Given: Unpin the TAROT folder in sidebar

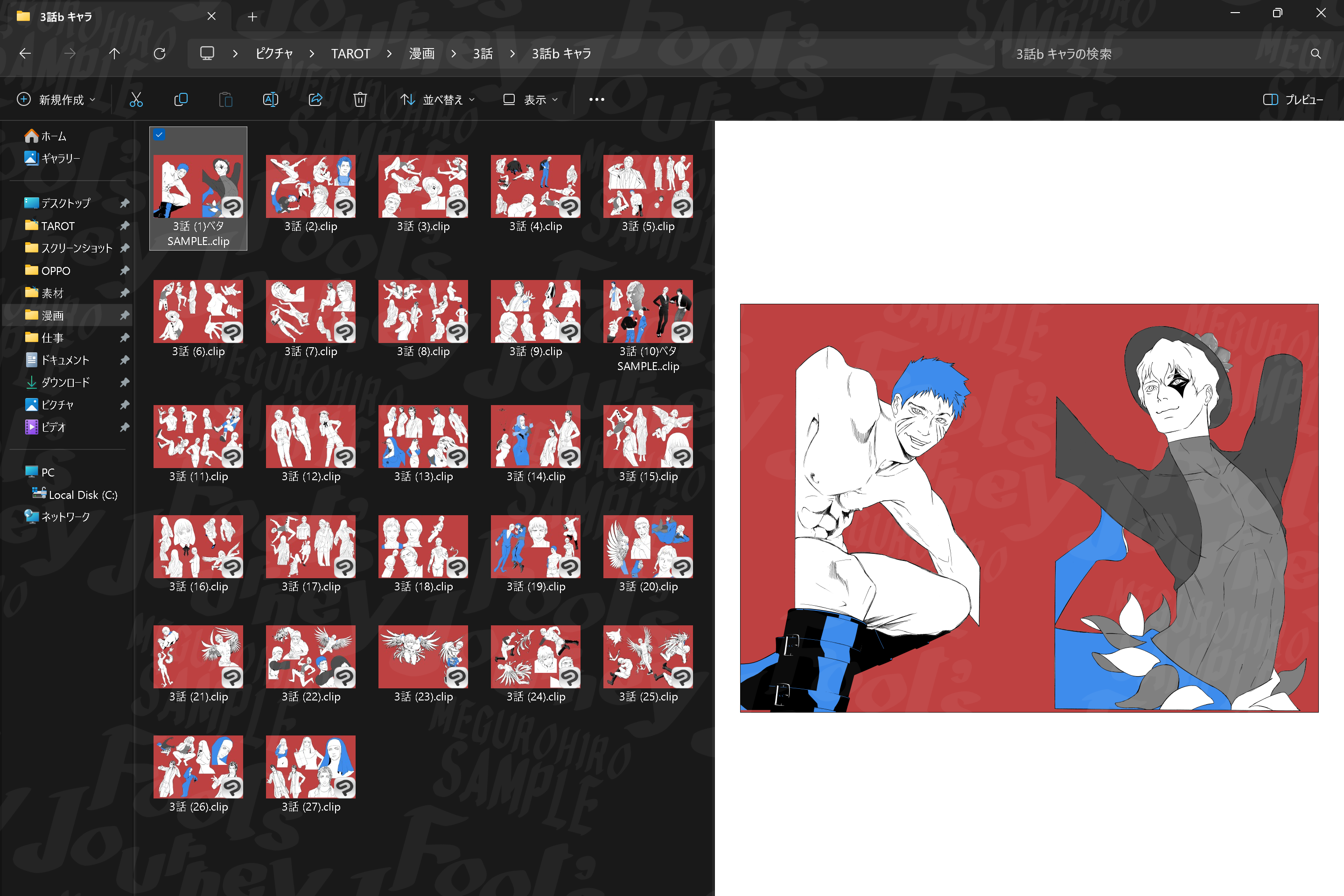Looking at the screenshot, I should [x=125, y=226].
